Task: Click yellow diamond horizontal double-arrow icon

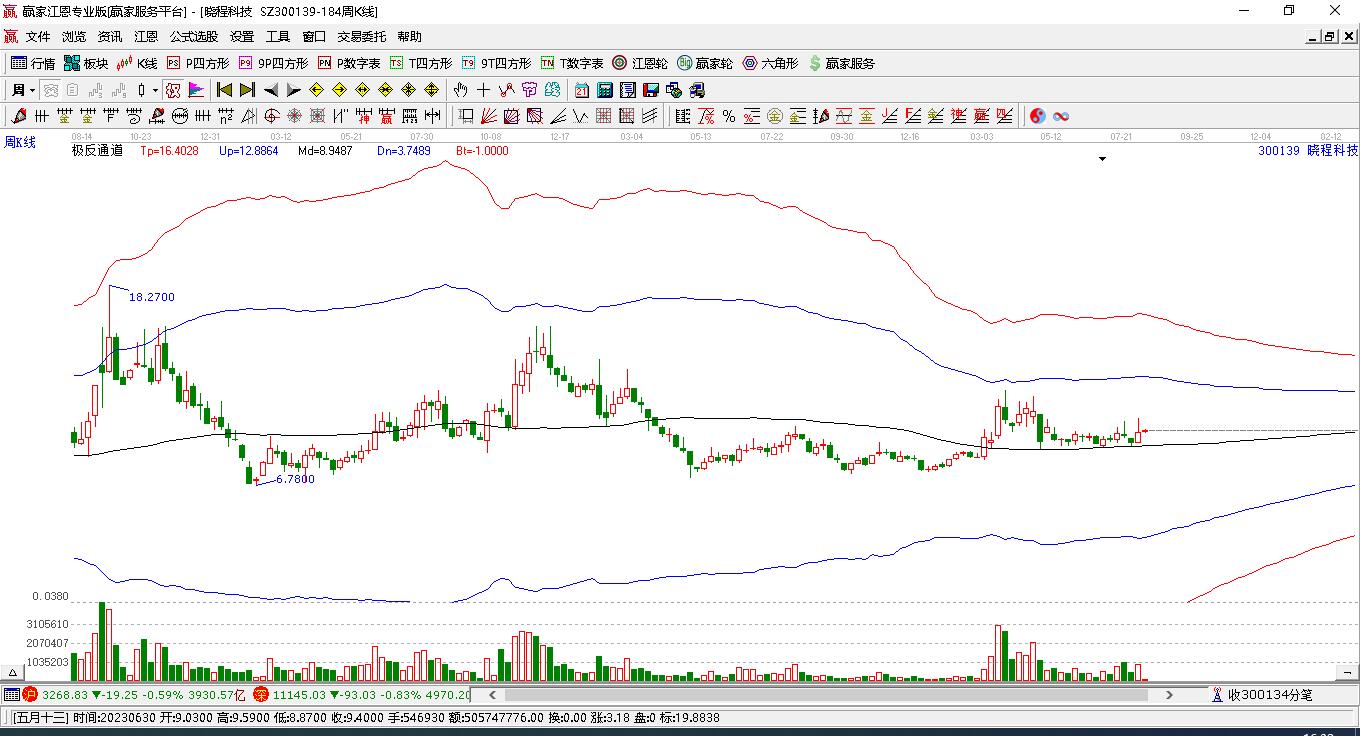Action: point(362,90)
